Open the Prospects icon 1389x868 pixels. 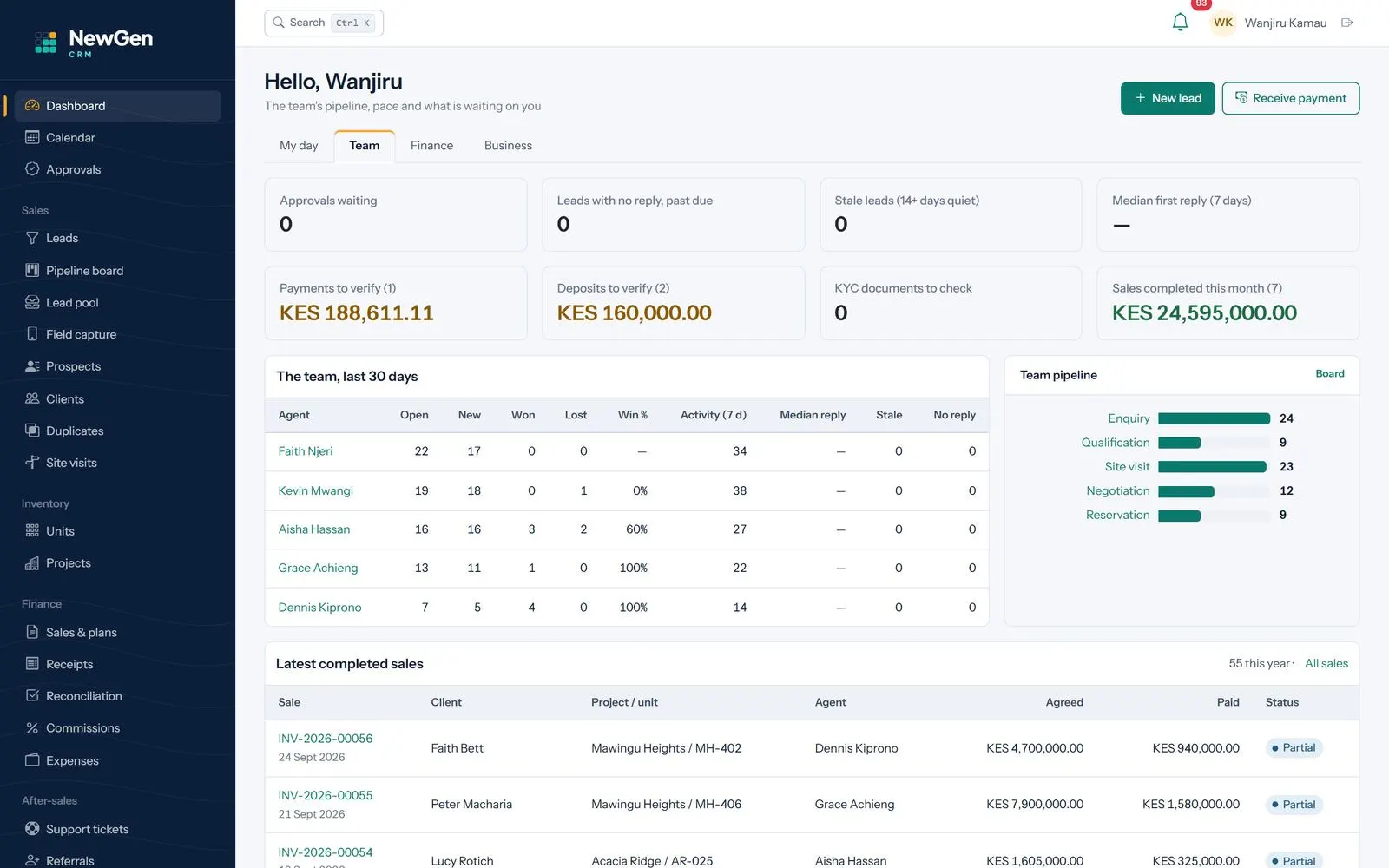click(x=32, y=366)
